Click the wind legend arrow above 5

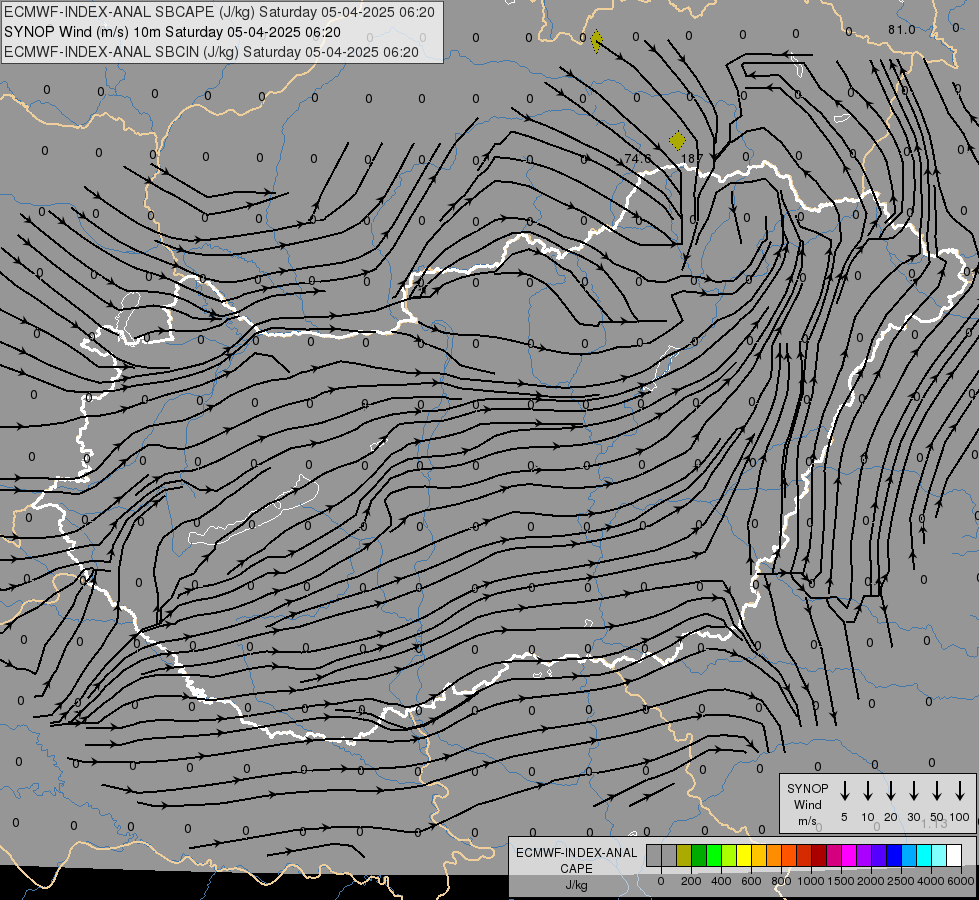pyautogui.click(x=845, y=791)
